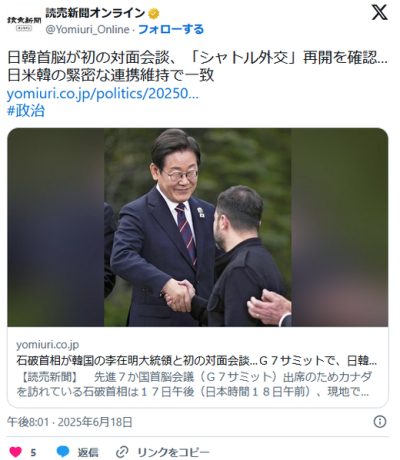Like the post with the heart icon

point(15,452)
